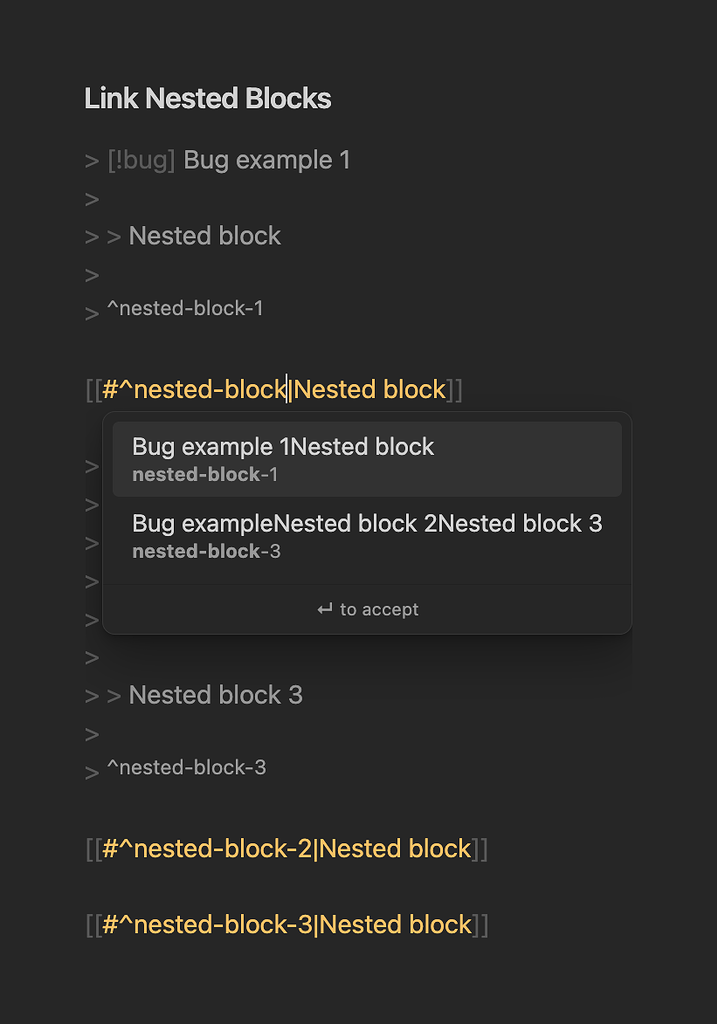Click the "Bug example 1" callout title
Viewport: 717px width, 1024px height.
click(266, 159)
